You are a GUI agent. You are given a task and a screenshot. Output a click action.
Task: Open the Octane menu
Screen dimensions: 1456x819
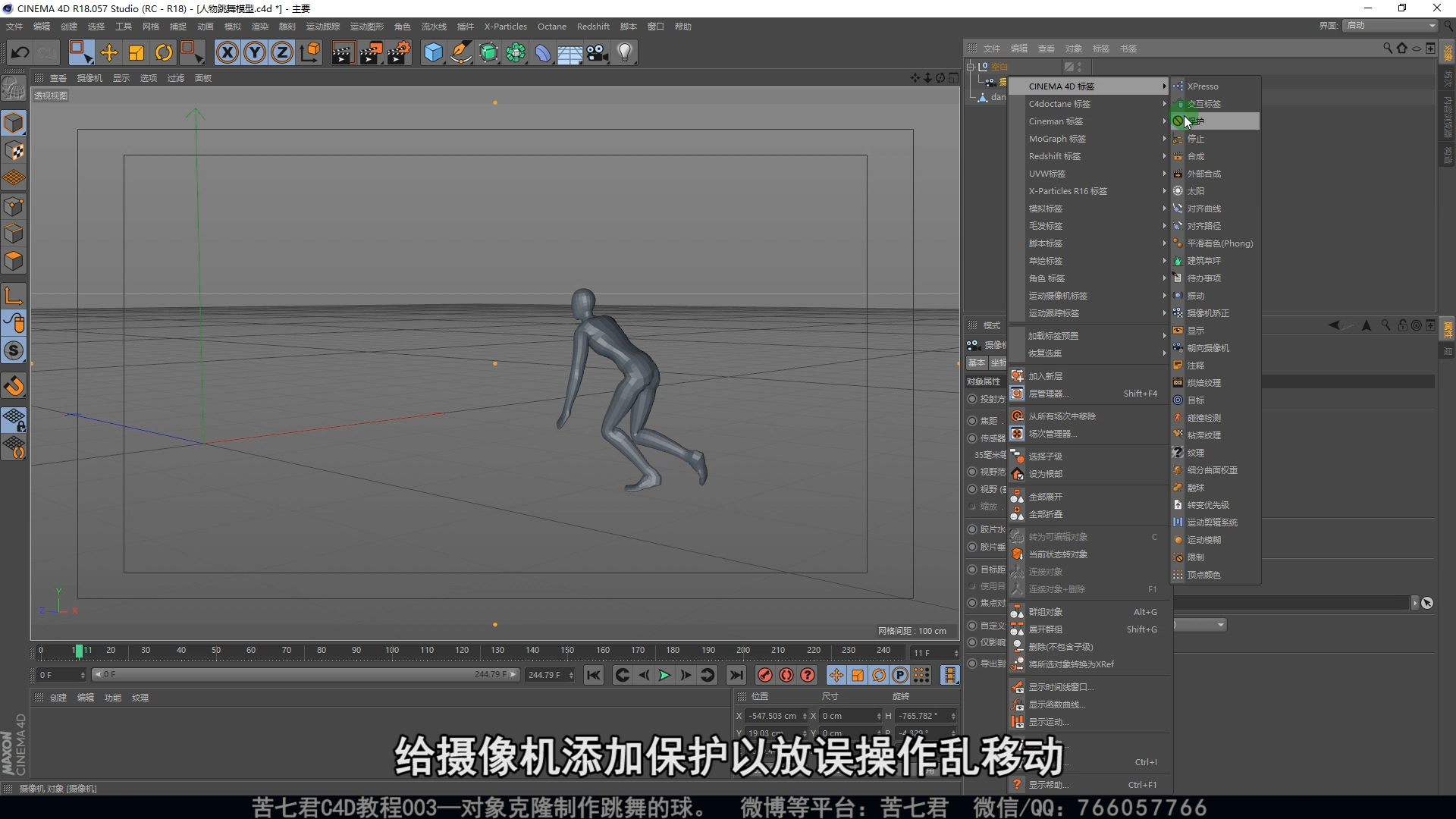tap(552, 27)
